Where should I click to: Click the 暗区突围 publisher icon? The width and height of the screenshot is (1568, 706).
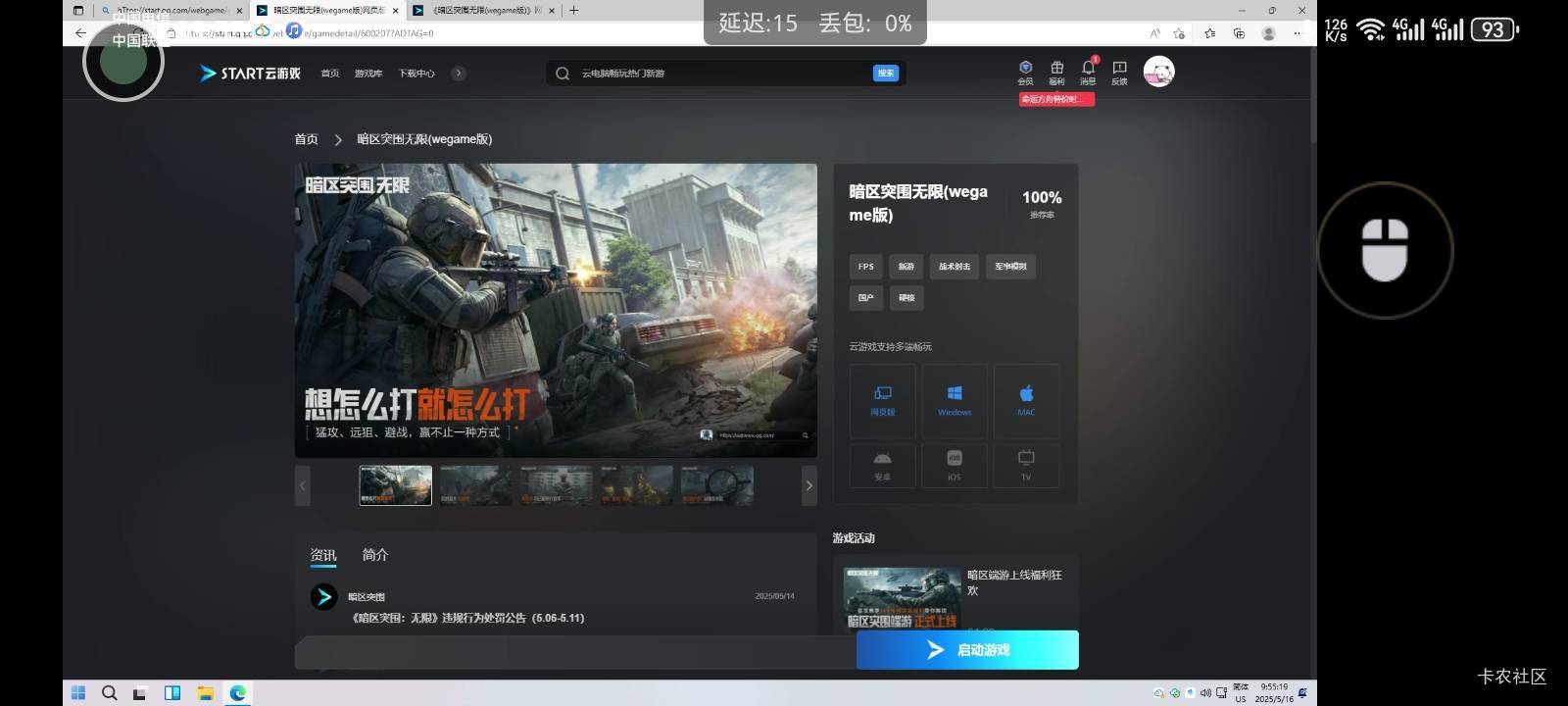coord(324,596)
